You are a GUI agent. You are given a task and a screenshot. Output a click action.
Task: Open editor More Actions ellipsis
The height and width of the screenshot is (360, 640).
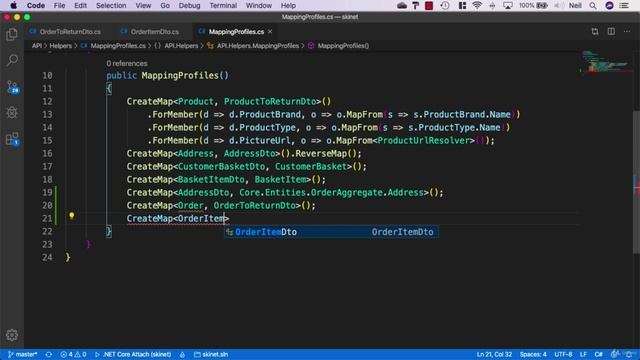pyautogui.click(x=627, y=31)
